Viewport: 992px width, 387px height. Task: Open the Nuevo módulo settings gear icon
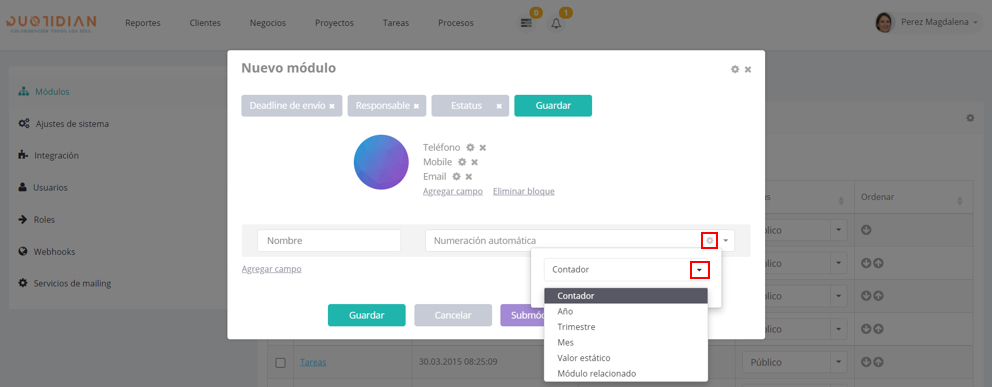point(735,69)
